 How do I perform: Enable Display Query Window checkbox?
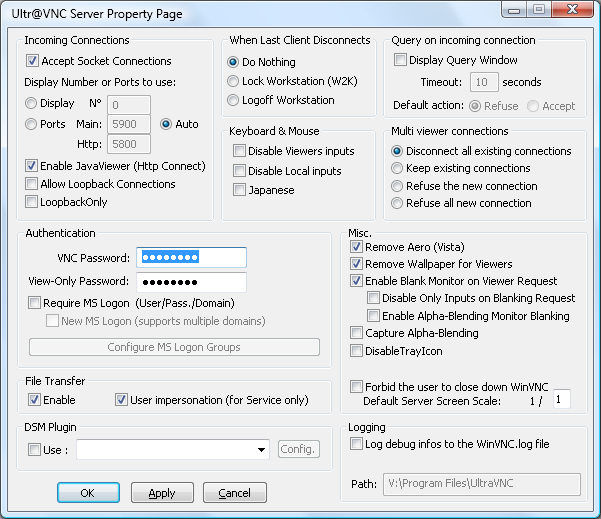pos(399,60)
